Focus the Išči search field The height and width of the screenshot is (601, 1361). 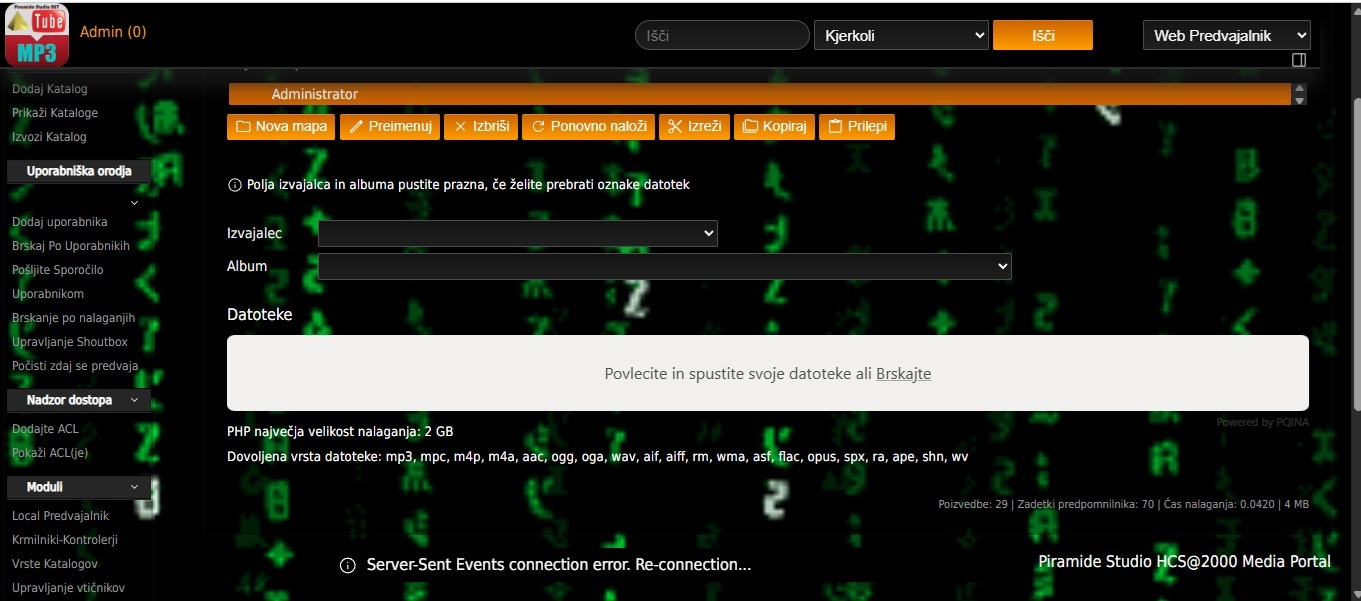[x=722, y=35]
